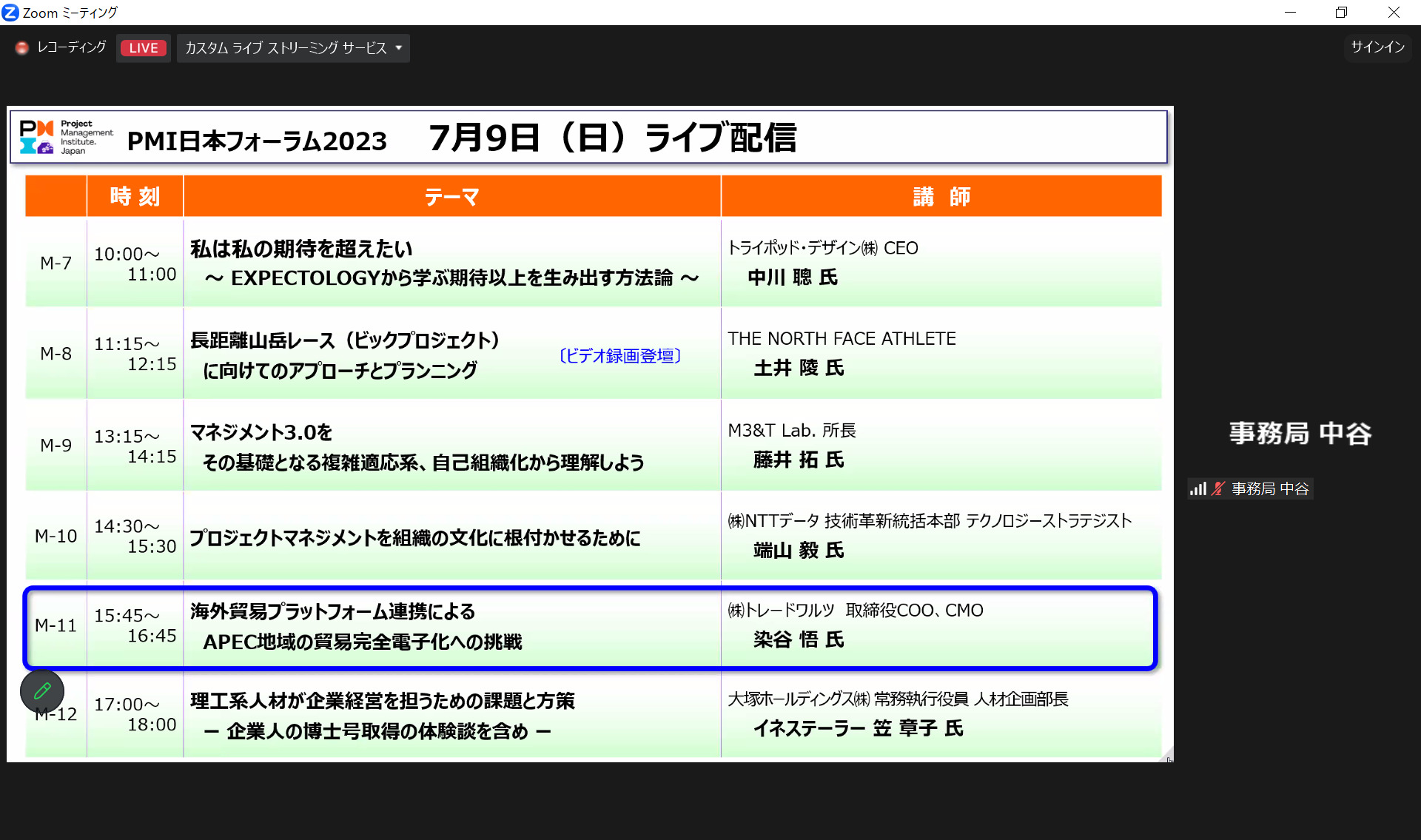Click THE NORTH FACE ATHLETE text
Image resolution: width=1421 pixels, height=840 pixels.
tap(841, 339)
